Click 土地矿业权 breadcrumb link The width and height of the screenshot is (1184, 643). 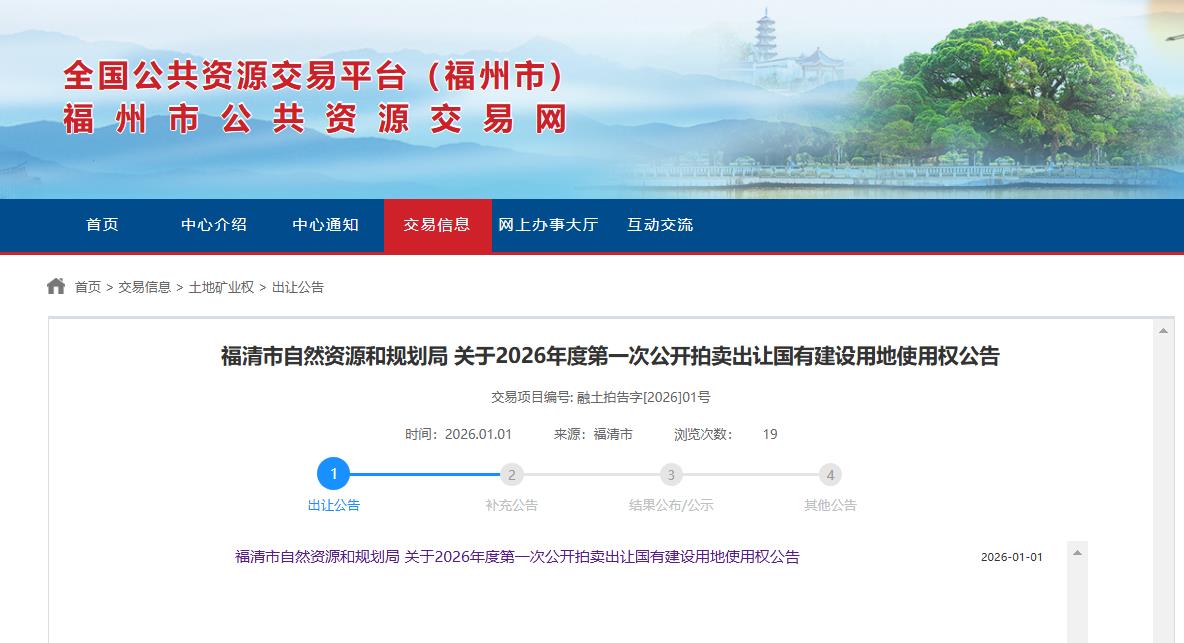pos(221,287)
